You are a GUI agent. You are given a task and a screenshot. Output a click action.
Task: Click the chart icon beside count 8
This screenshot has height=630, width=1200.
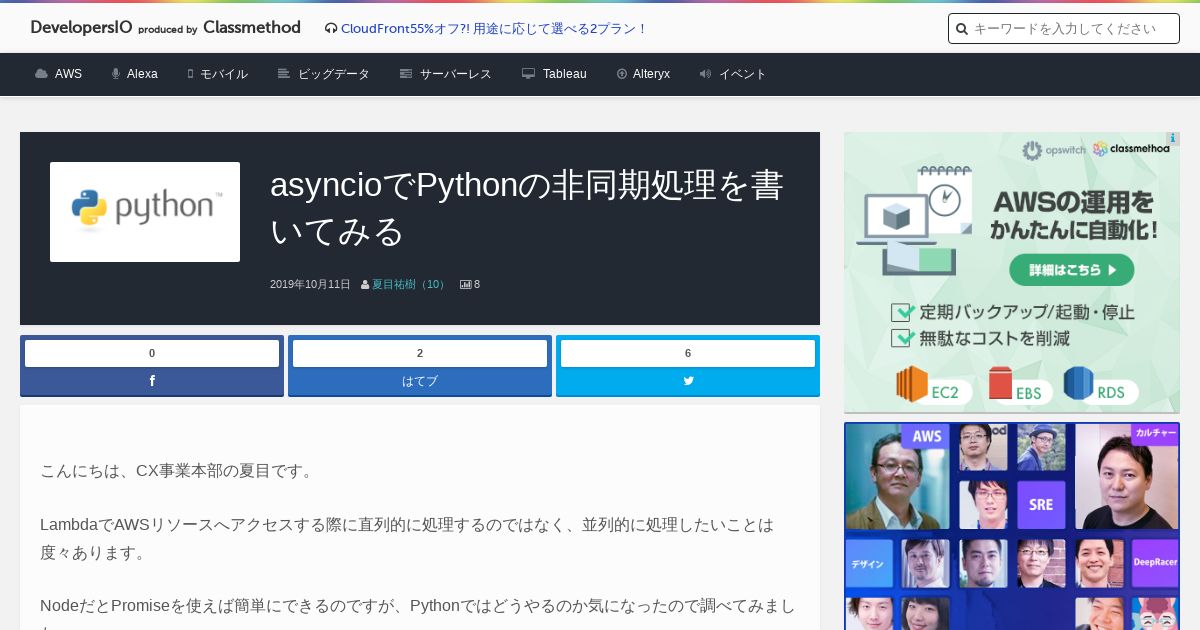tap(465, 285)
